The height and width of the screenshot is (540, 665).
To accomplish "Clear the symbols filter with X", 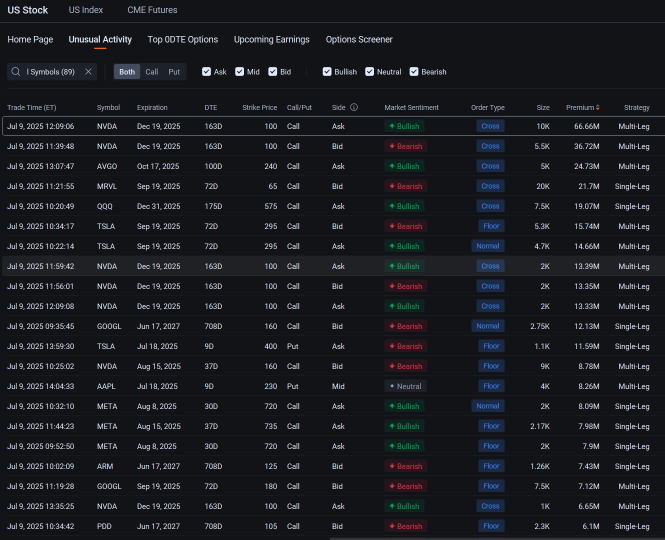I will 88,72.
